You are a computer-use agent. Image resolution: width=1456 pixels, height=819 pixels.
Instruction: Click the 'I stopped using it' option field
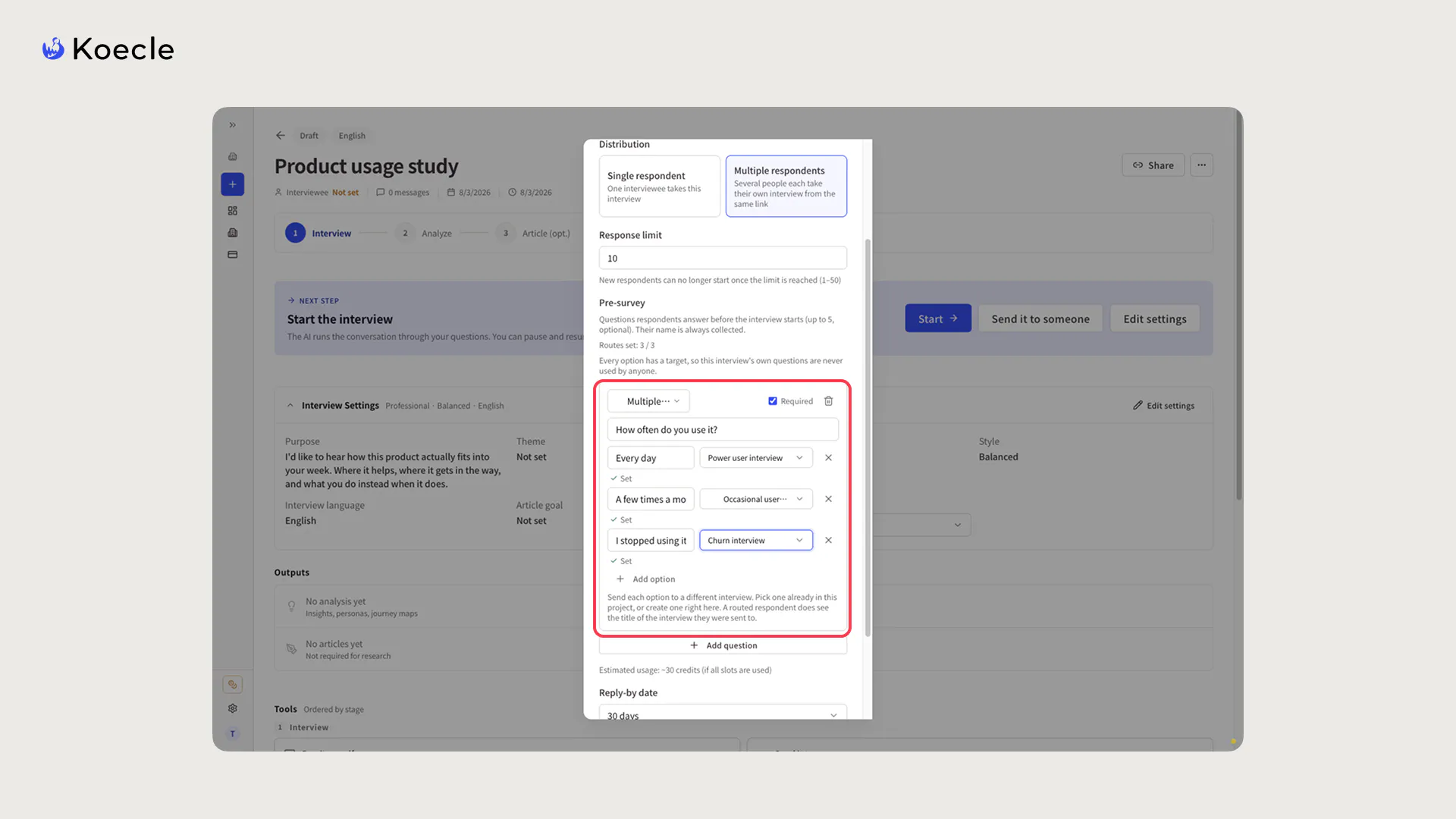[x=651, y=541]
